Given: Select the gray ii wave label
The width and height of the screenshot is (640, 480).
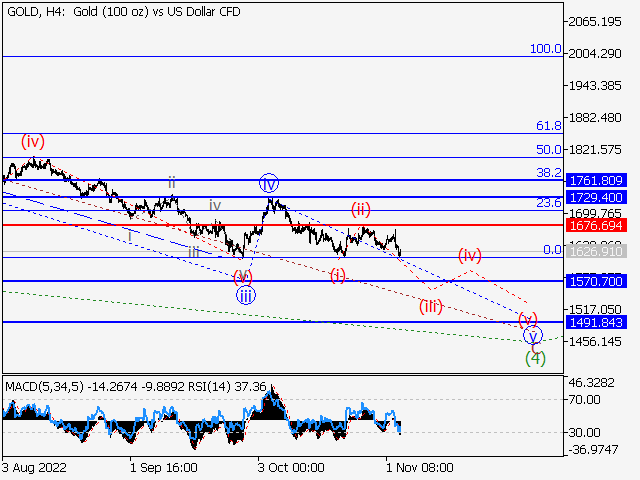Looking at the screenshot, I should [x=172, y=182].
